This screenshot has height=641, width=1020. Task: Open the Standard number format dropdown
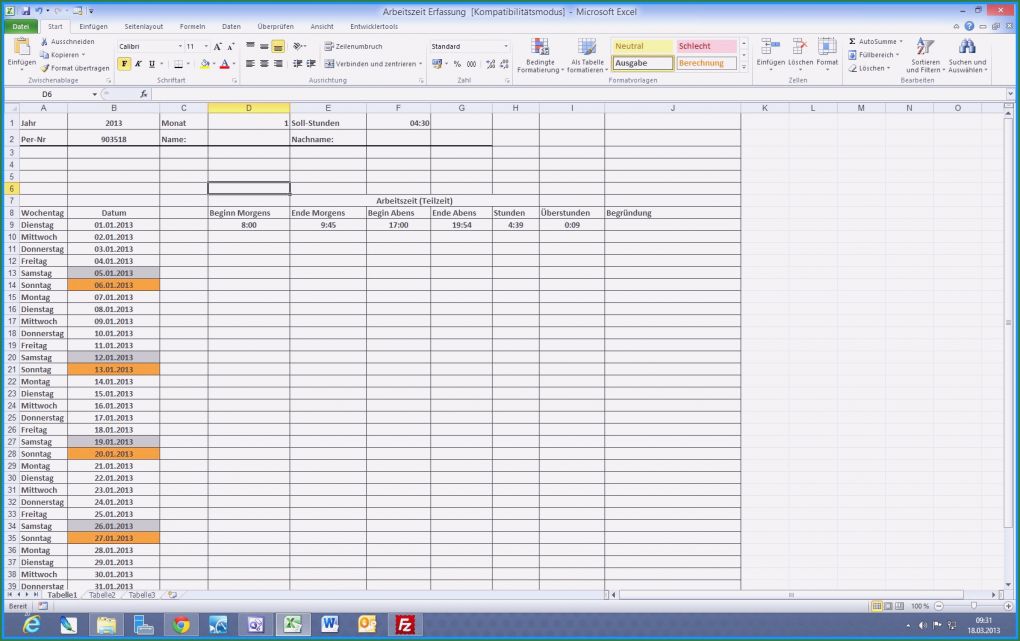507,46
